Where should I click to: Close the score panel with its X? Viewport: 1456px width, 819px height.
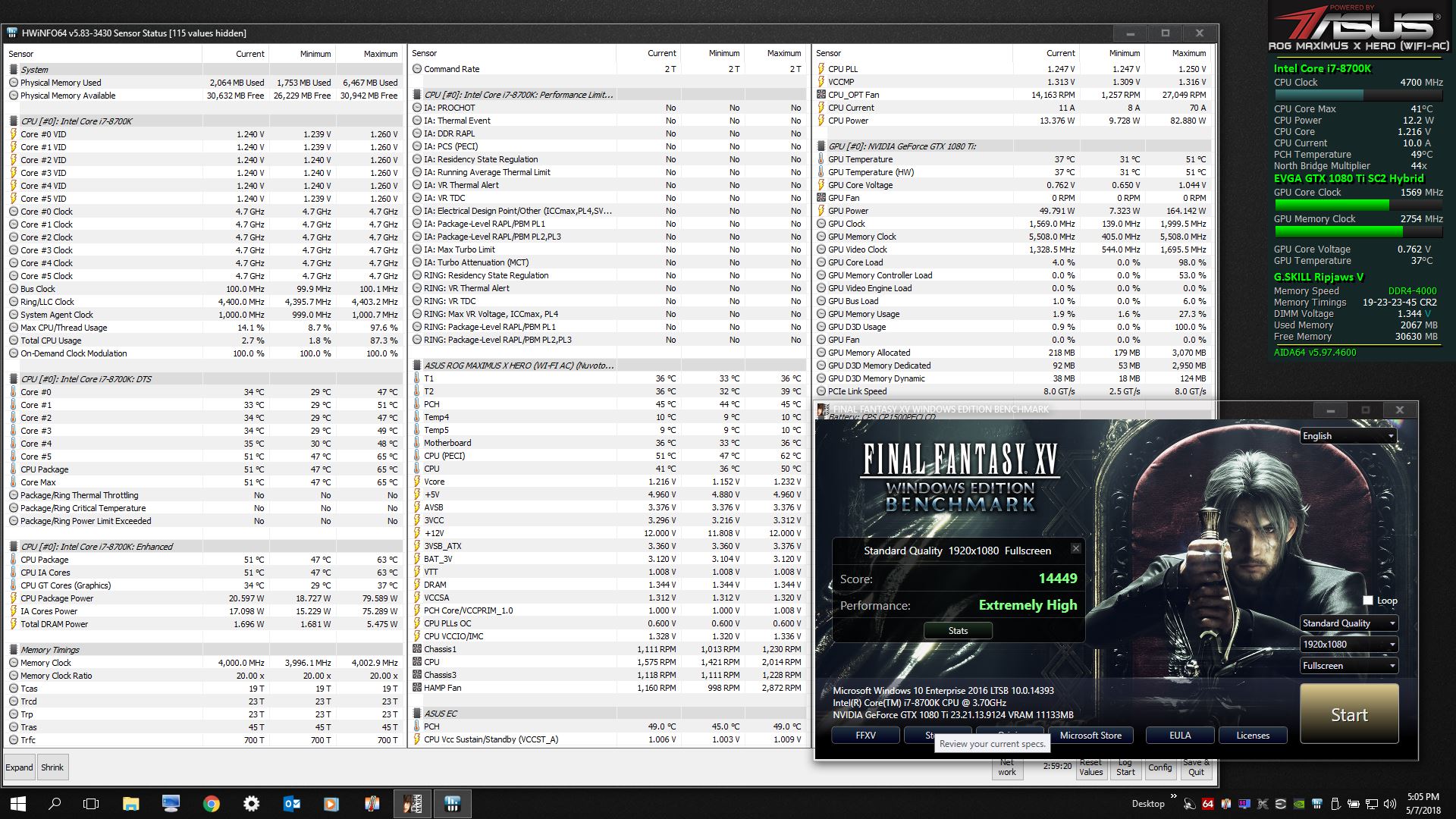click(1075, 548)
